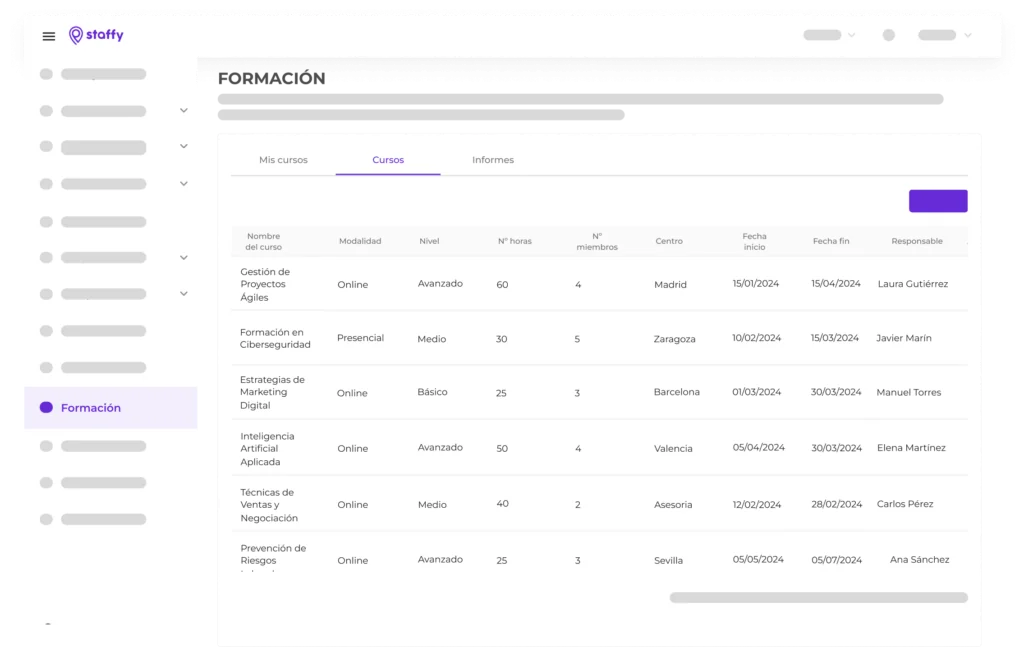Open the Informes tab
This screenshot has width=1024, height=647.
(x=493, y=160)
